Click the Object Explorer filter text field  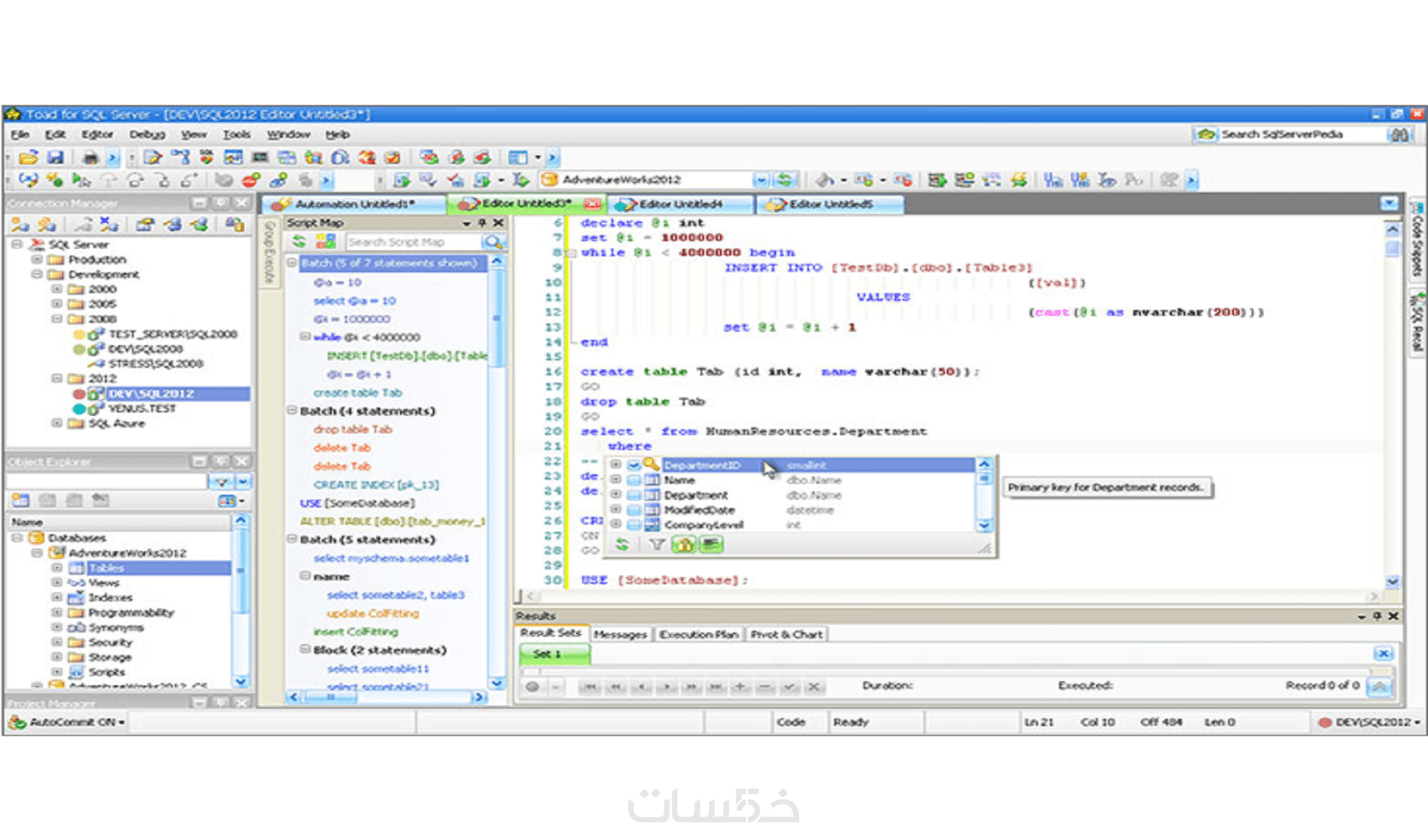107,481
